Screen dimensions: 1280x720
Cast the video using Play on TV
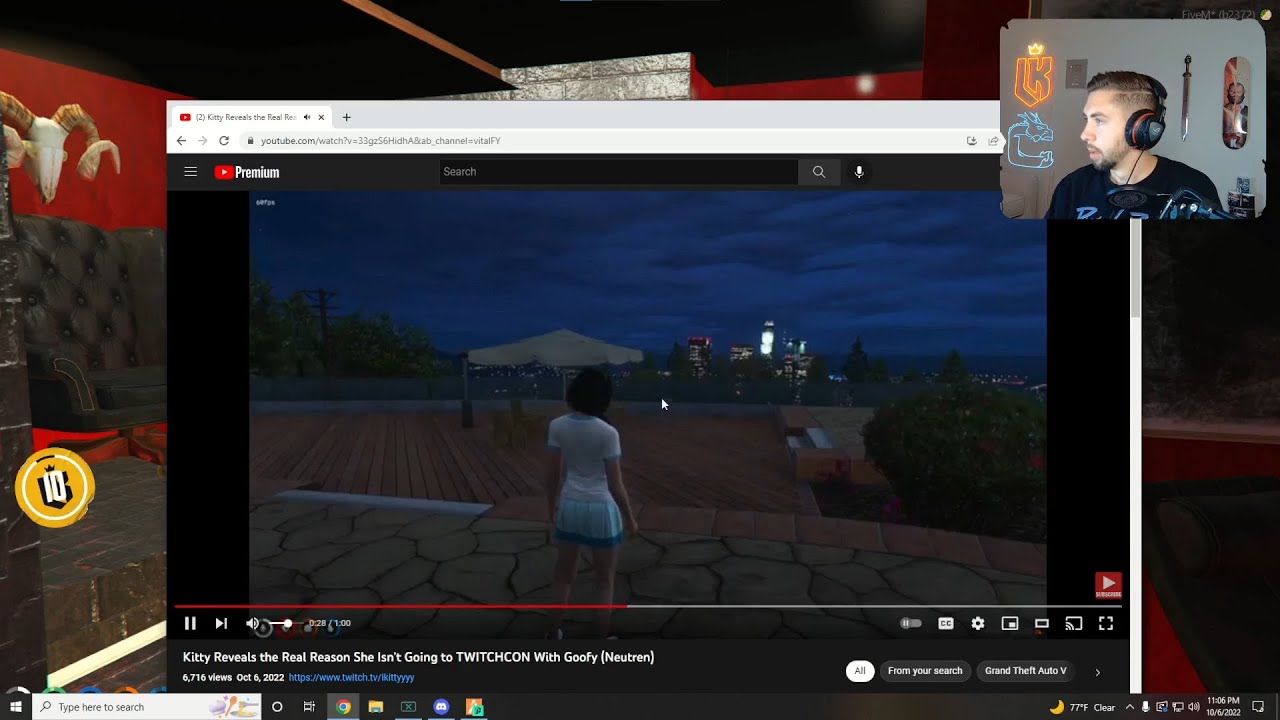click(1074, 623)
